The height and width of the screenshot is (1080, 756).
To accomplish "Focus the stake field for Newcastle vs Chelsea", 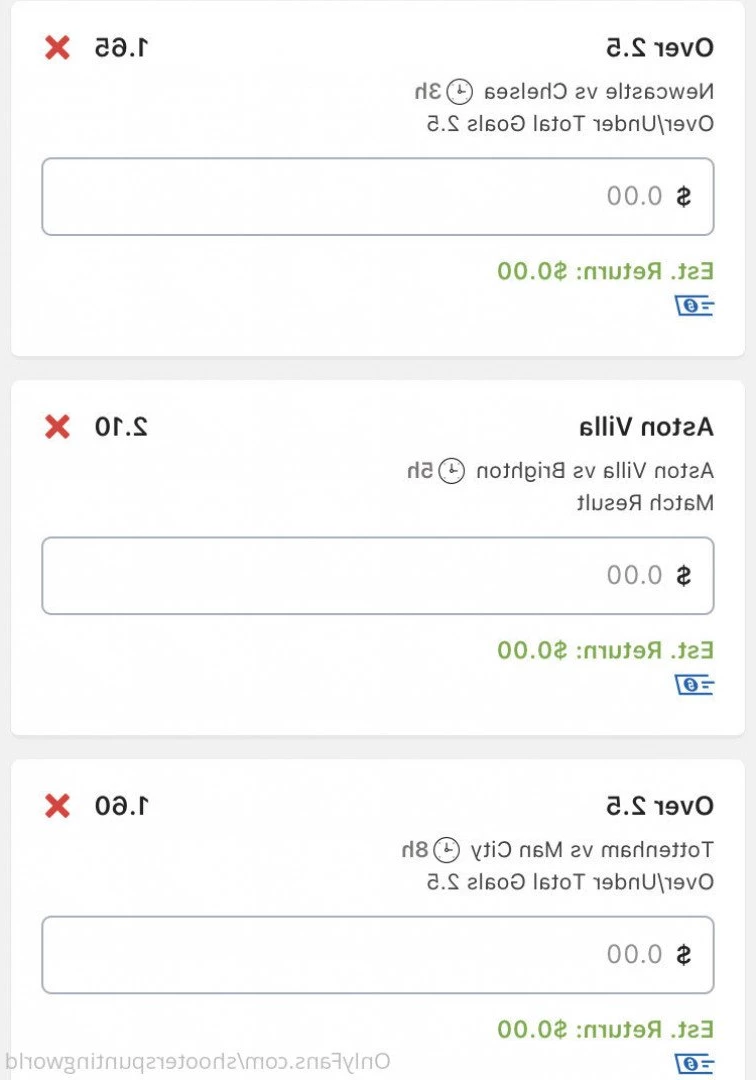I will [377, 196].
